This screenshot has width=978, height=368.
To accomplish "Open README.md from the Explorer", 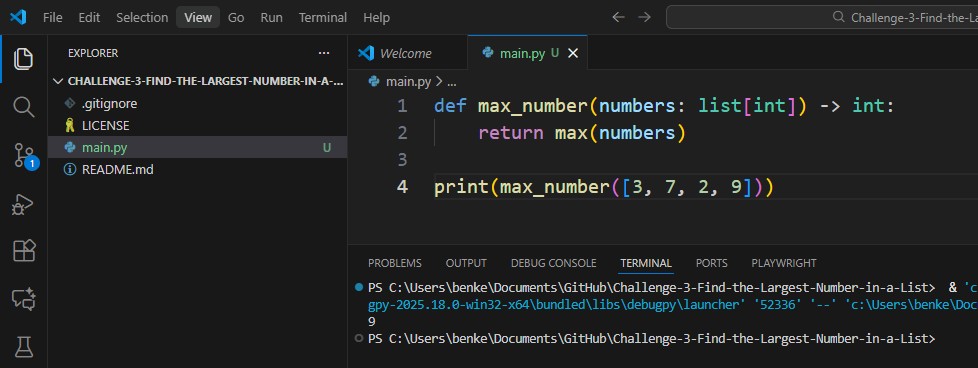I will click(198, 170).
